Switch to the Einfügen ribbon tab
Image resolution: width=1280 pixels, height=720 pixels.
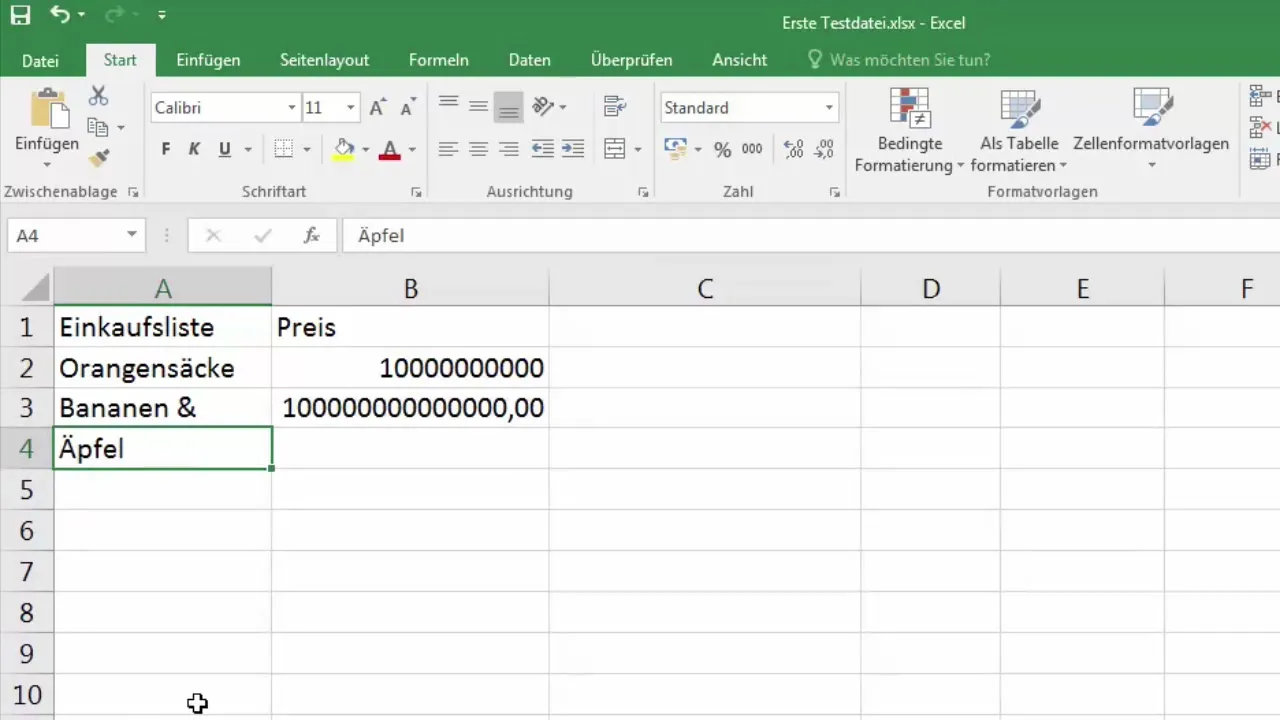[208, 60]
